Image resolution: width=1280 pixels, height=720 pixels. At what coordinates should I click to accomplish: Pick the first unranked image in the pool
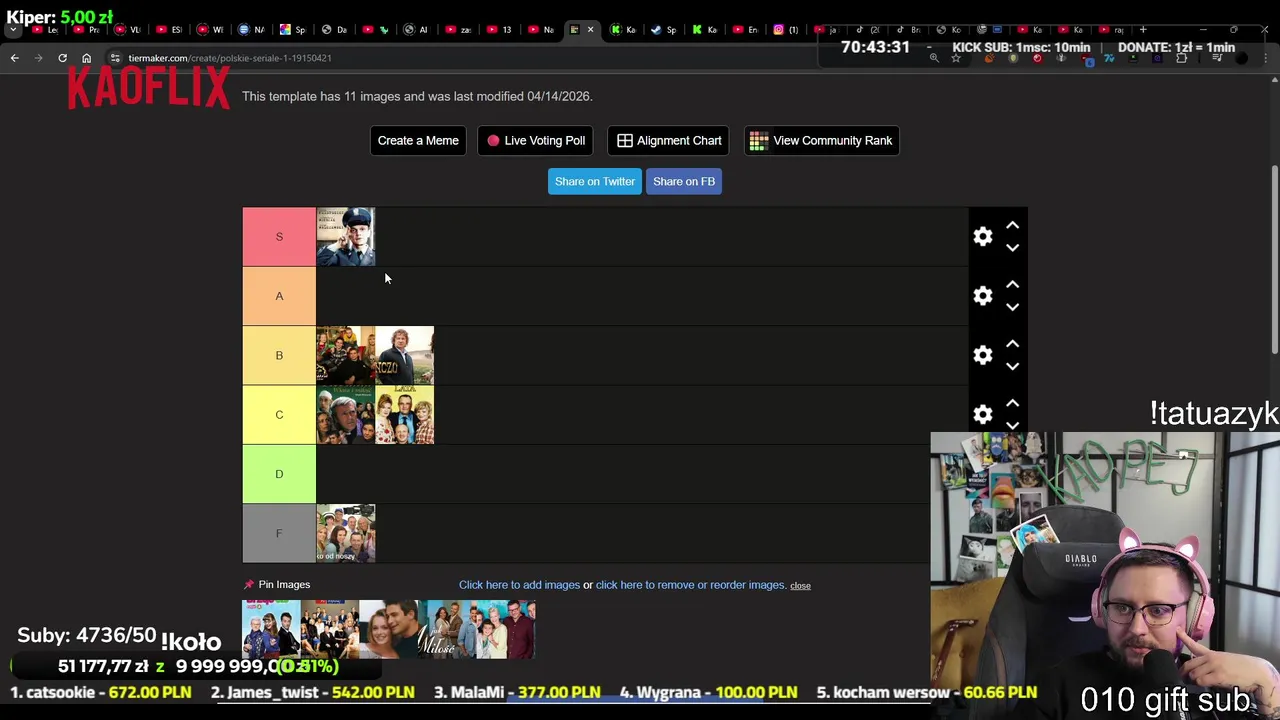tap(271, 629)
